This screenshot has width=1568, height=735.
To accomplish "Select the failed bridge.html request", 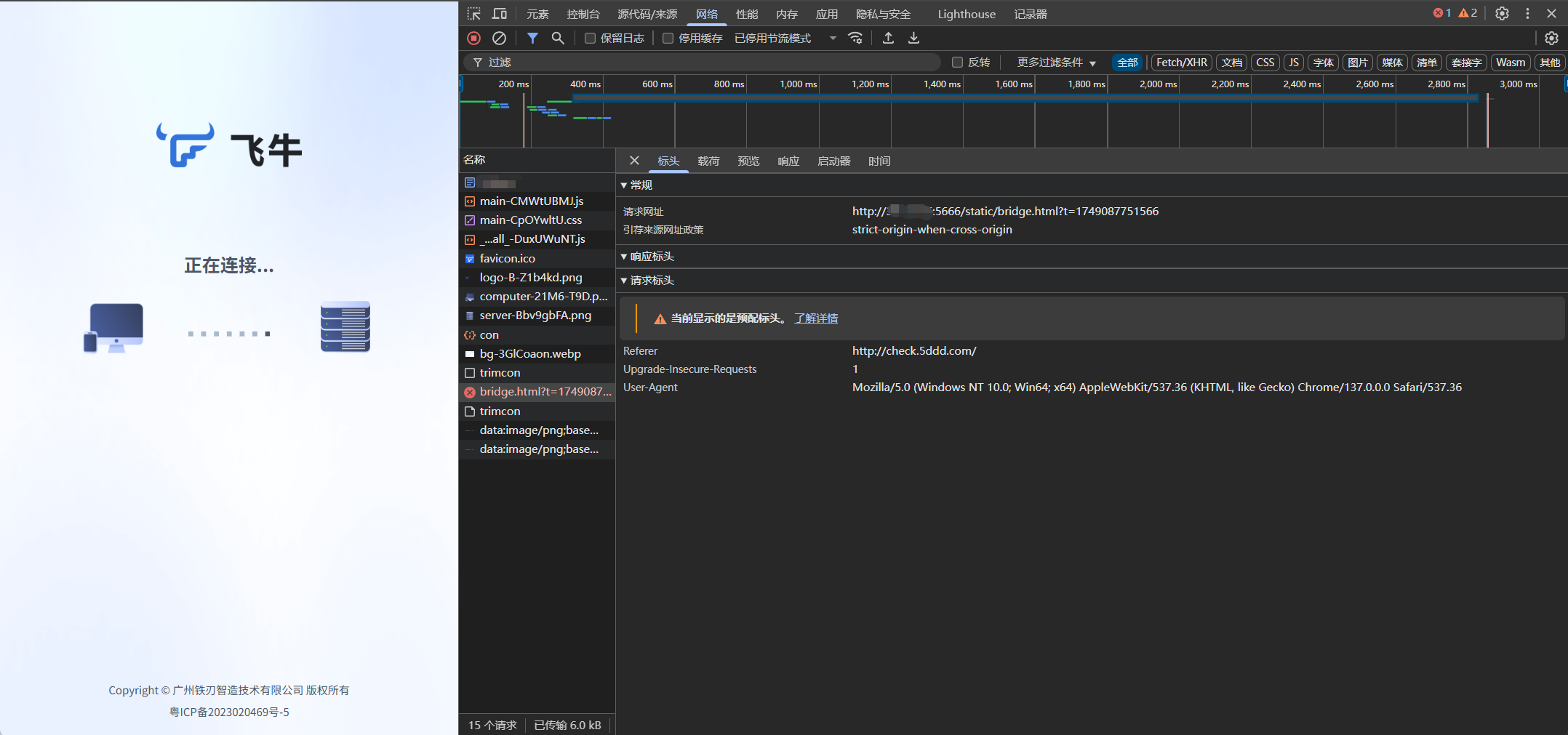I will coord(537,392).
